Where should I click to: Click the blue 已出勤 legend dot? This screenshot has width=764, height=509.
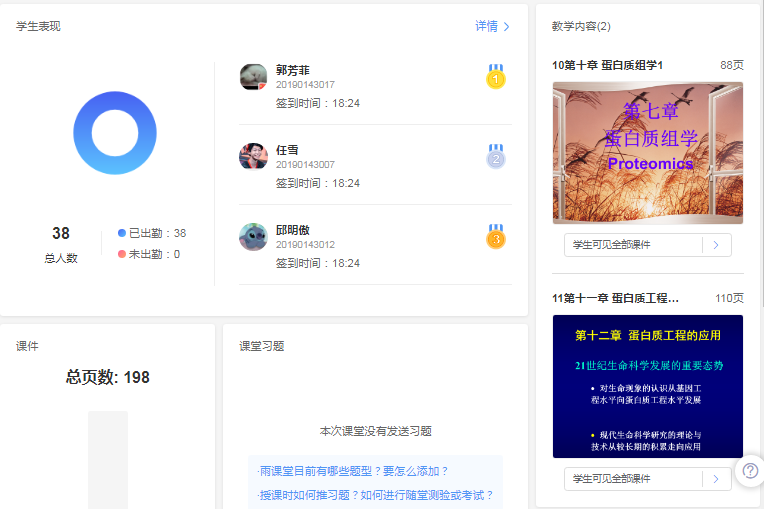(x=122, y=233)
